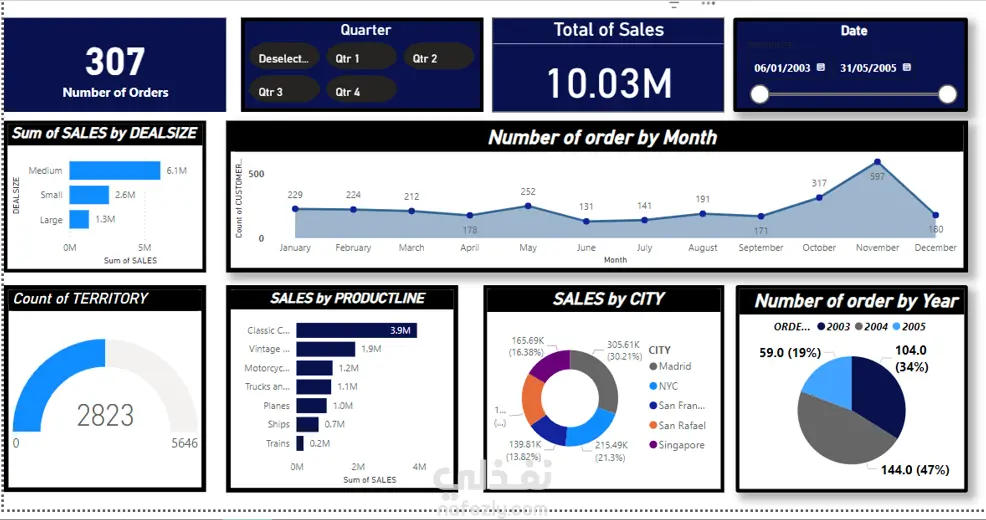Click the Count of TERRITORY title

point(80,298)
